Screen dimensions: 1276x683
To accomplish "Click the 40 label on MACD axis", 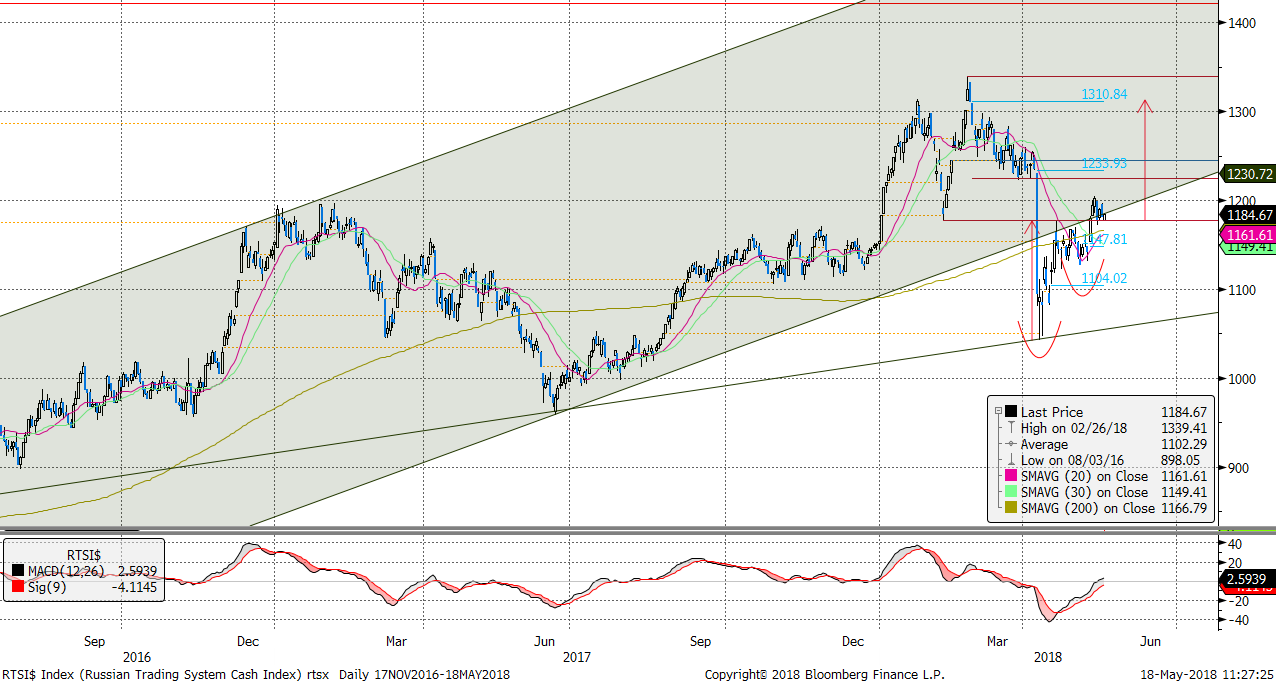I will click(x=1236, y=544).
